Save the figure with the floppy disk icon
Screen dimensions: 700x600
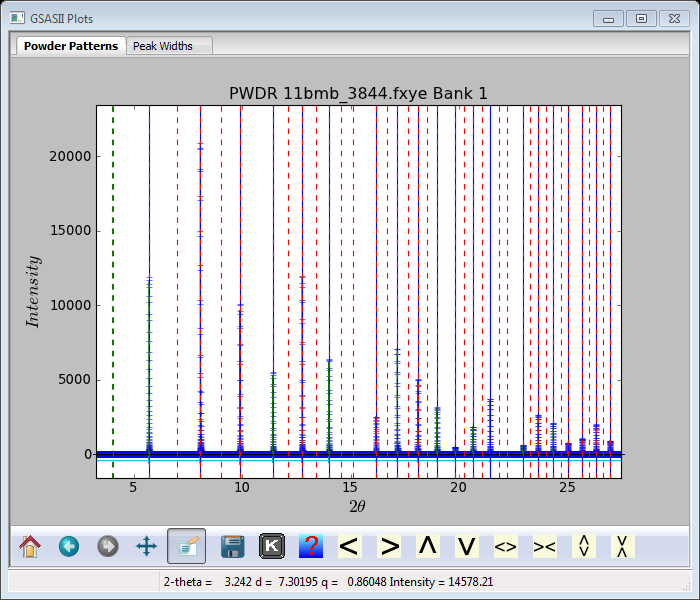[233, 546]
